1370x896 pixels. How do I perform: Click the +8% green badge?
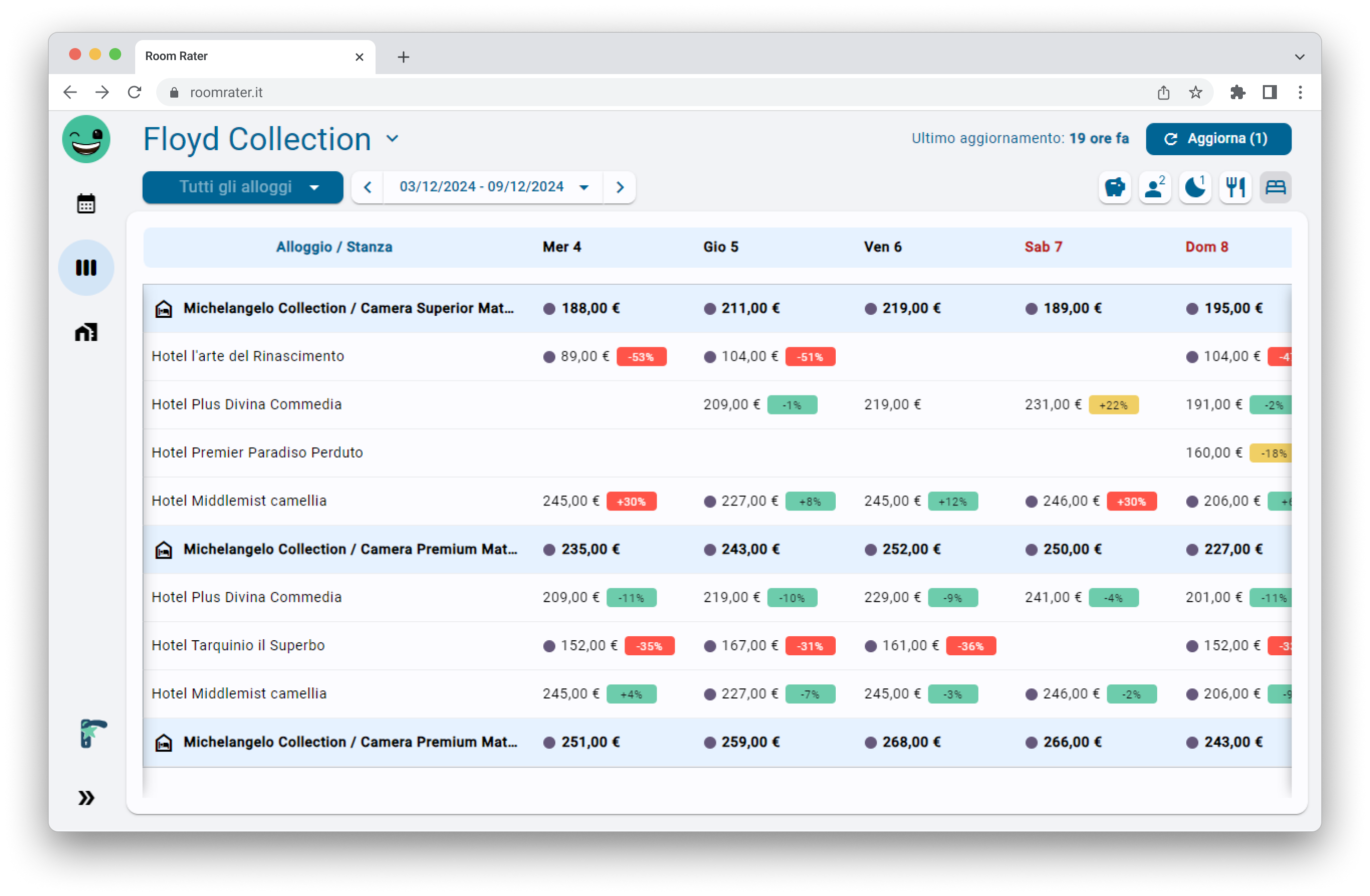(810, 501)
